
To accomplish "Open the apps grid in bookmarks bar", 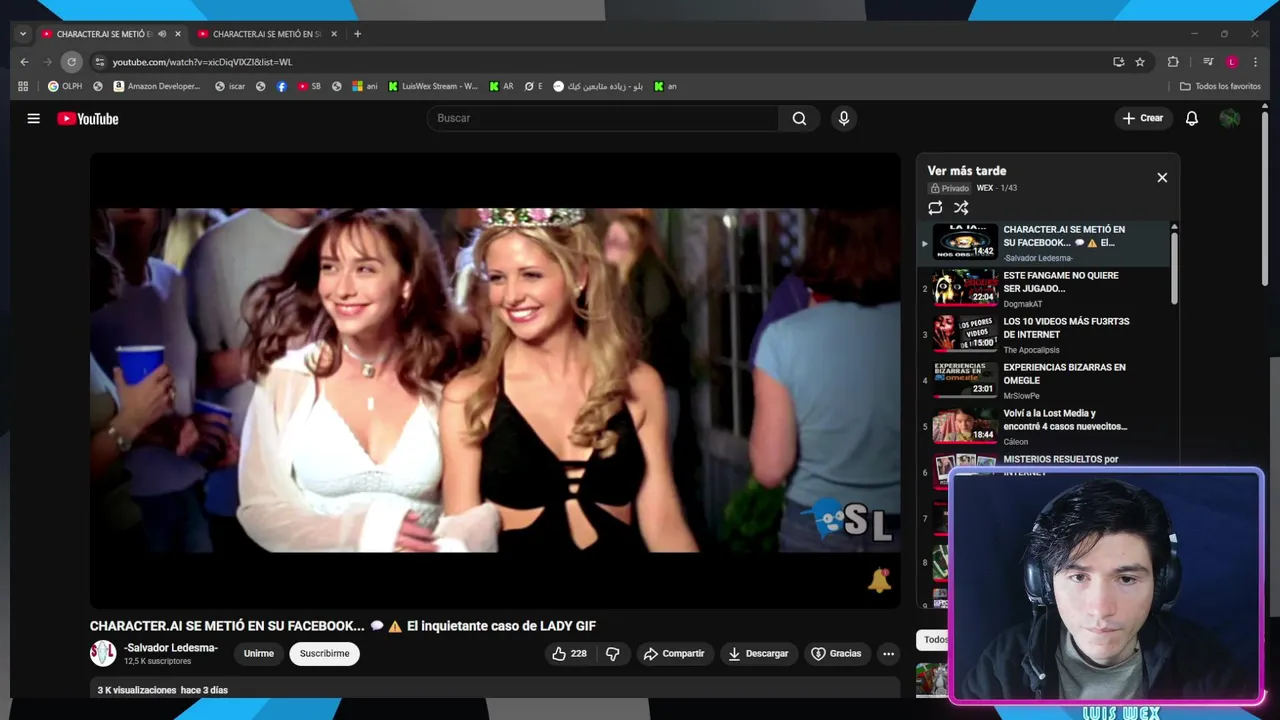I will pyautogui.click(x=23, y=86).
